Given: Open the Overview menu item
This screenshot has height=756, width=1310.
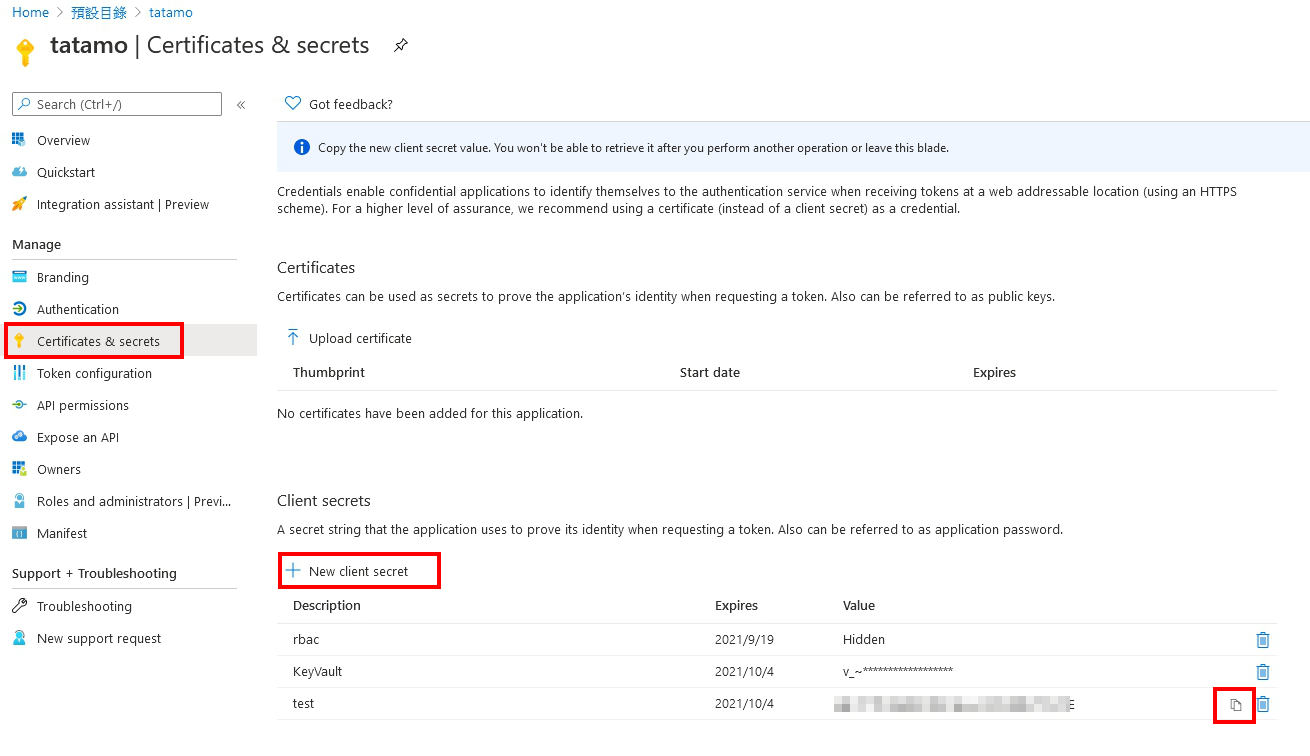Looking at the screenshot, I should (x=63, y=140).
